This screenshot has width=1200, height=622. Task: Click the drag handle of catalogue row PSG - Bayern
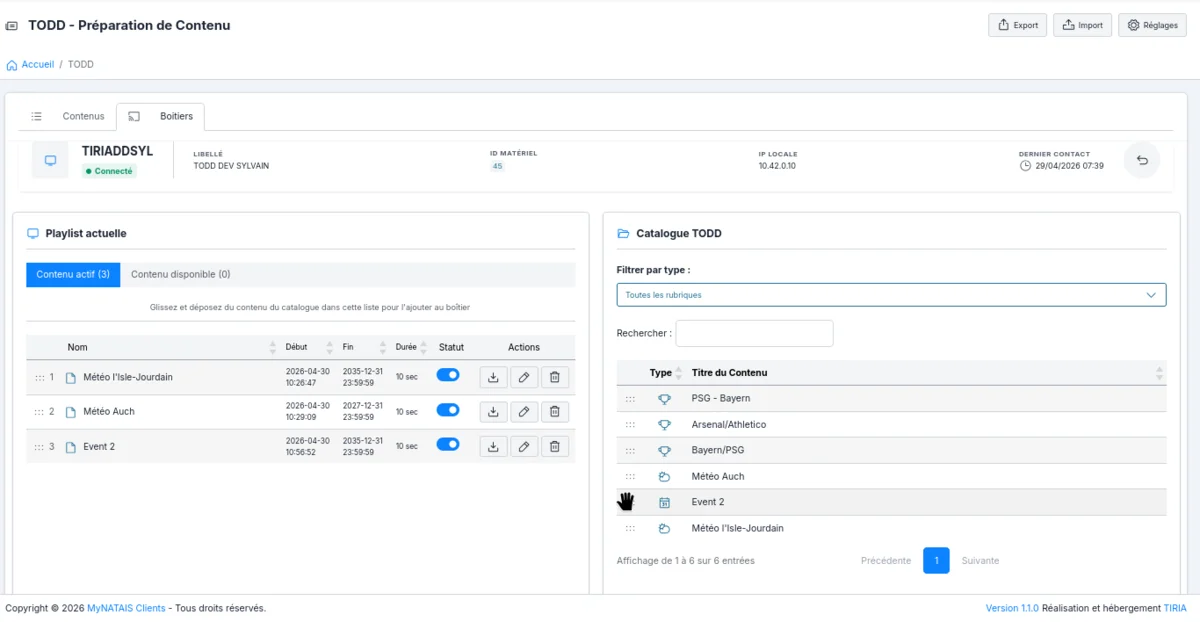630,399
